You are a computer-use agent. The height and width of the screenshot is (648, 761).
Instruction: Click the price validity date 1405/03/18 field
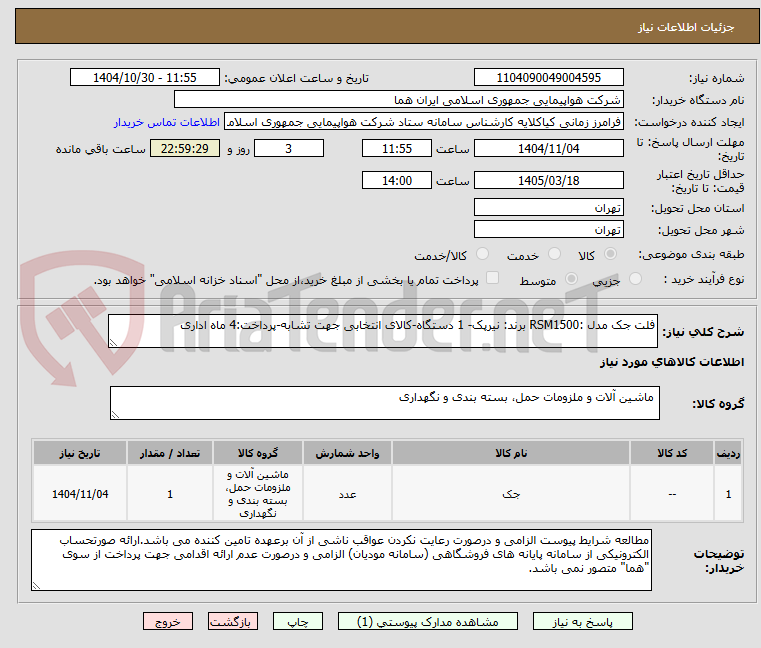[x=548, y=181]
